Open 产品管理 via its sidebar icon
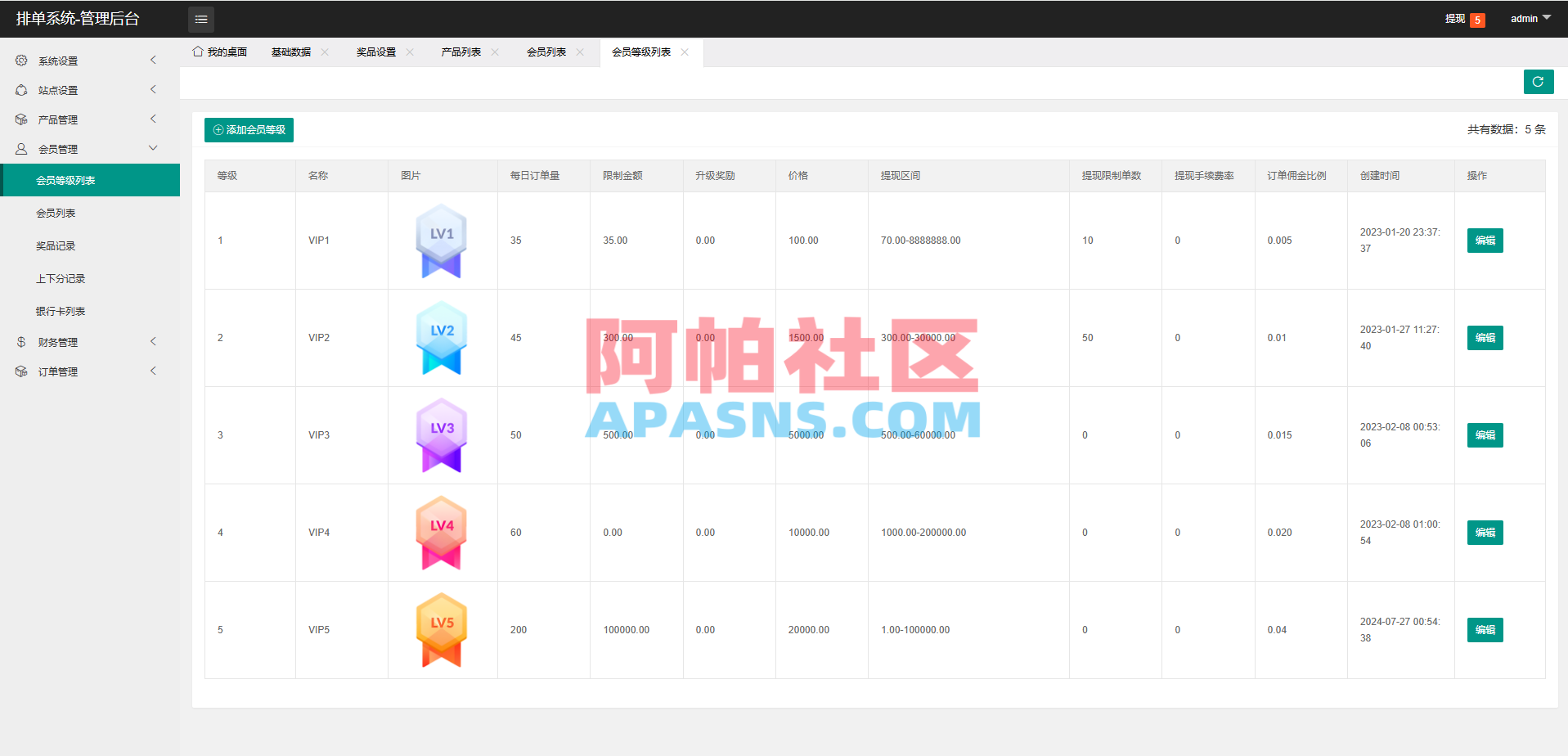The image size is (1568, 756). pos(21,119)
